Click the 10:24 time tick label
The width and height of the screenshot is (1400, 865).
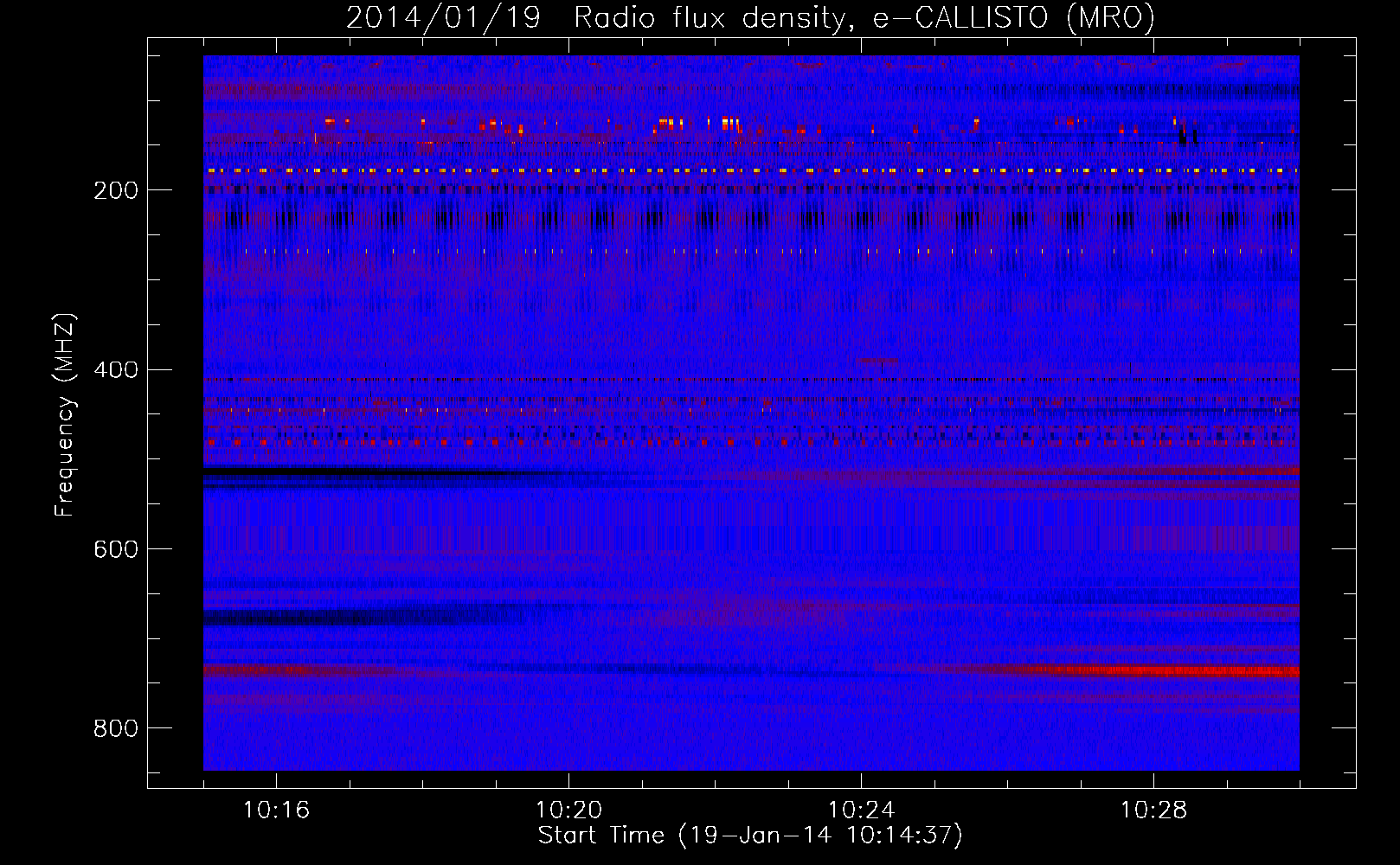[x=861, y=810]
